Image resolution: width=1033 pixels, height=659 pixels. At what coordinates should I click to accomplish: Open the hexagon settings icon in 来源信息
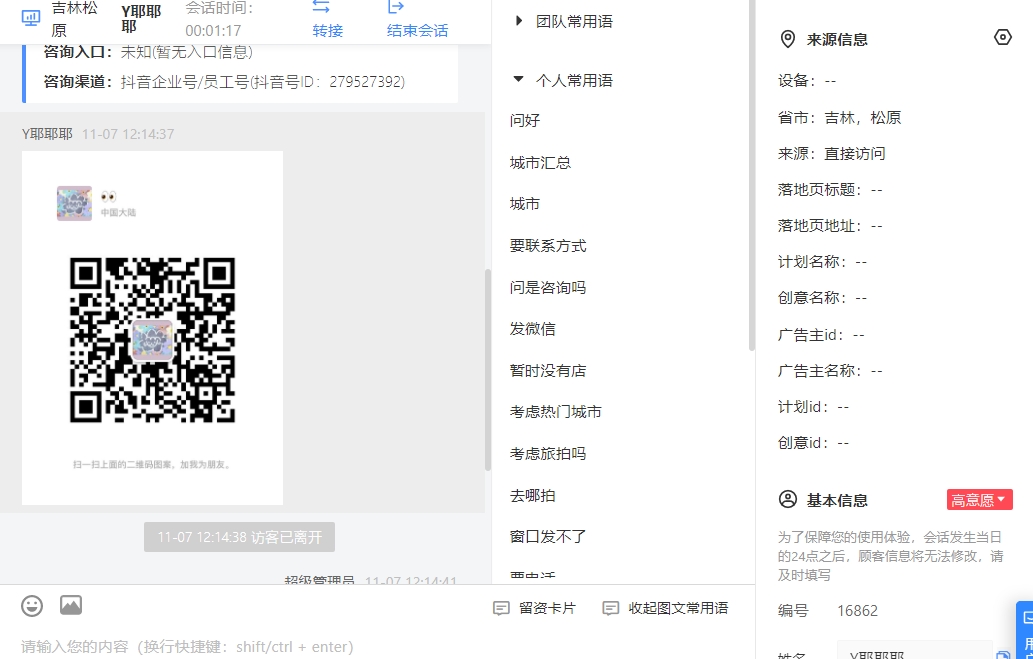(1002, 38)
